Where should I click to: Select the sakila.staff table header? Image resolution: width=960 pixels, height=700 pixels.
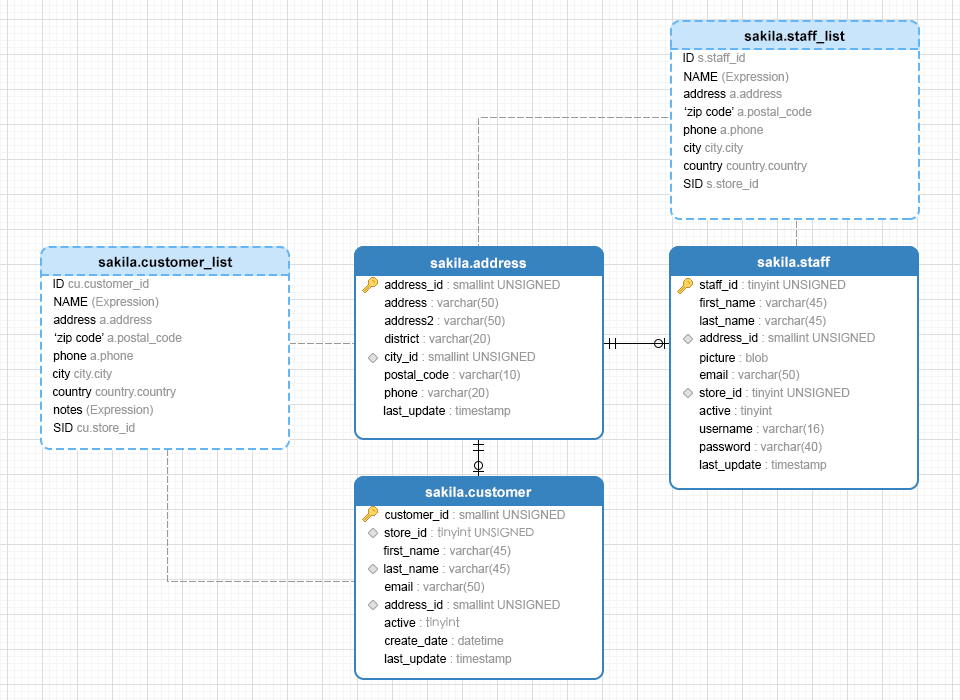click(x=794, y=262)
